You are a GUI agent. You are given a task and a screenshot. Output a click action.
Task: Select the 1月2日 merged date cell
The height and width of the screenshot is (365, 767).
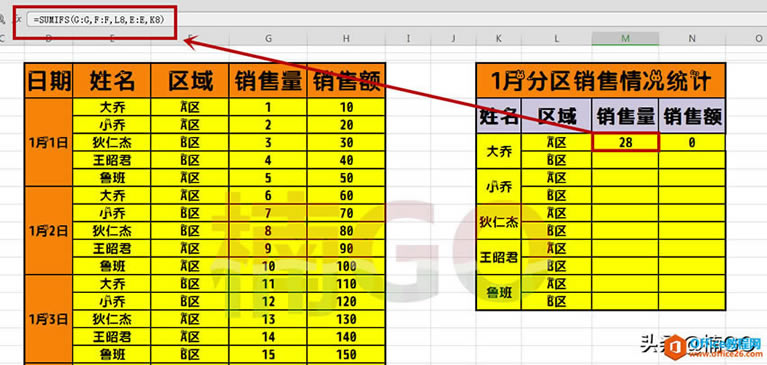pos(48,230)
